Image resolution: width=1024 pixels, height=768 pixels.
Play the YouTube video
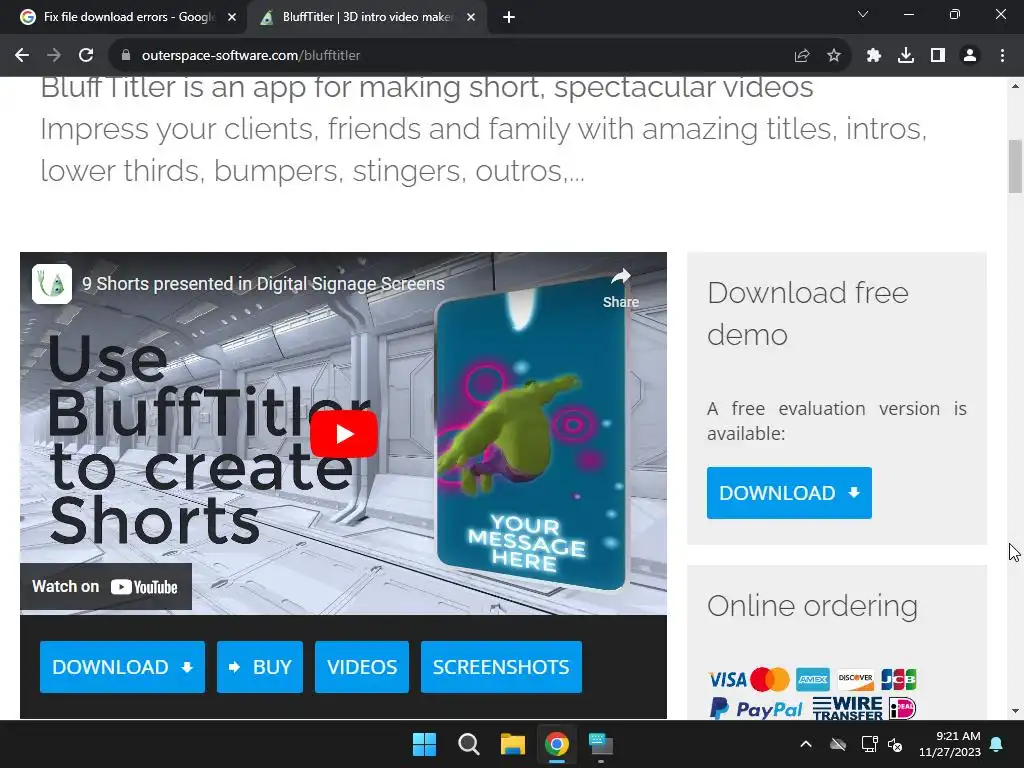click(x=344, y=434)
